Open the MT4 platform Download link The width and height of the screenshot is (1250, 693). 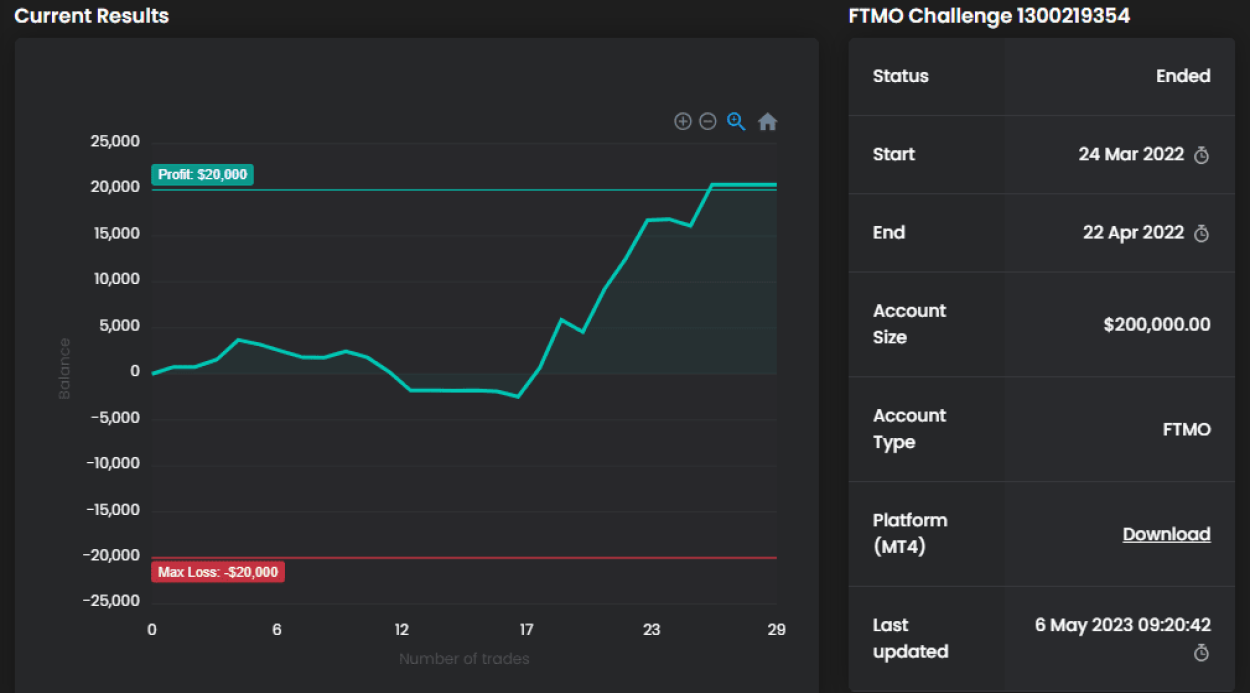[x=1166, y=534]
